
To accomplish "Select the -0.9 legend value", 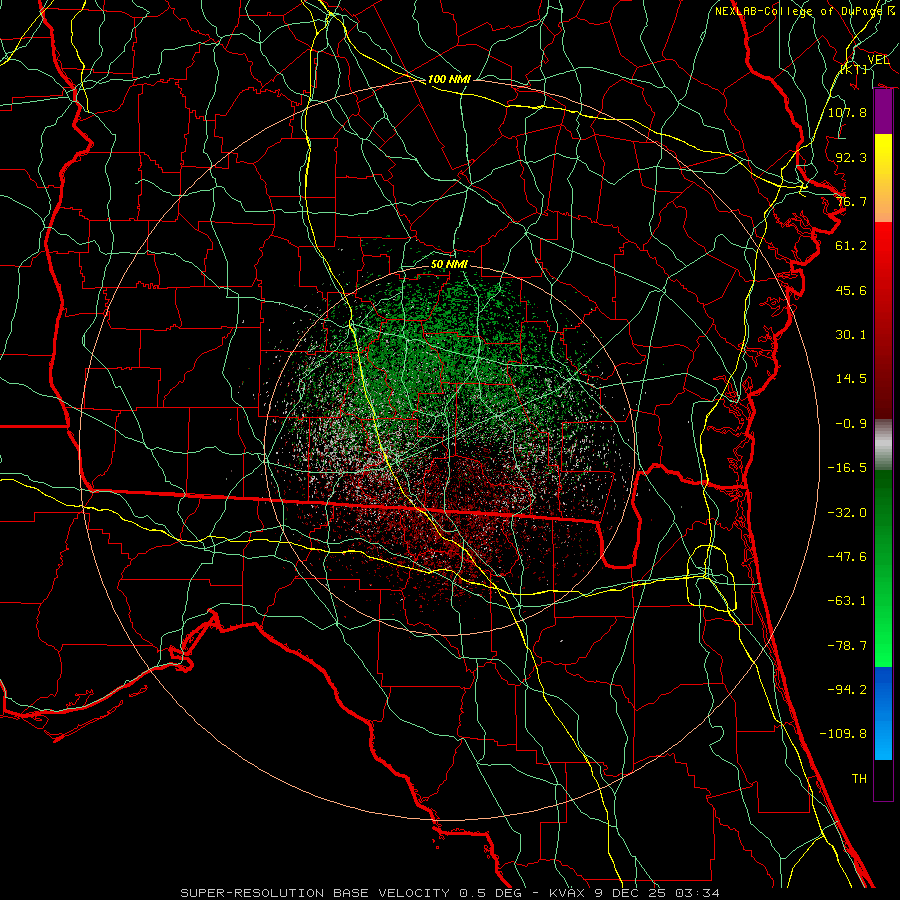I will click(851, 424).
